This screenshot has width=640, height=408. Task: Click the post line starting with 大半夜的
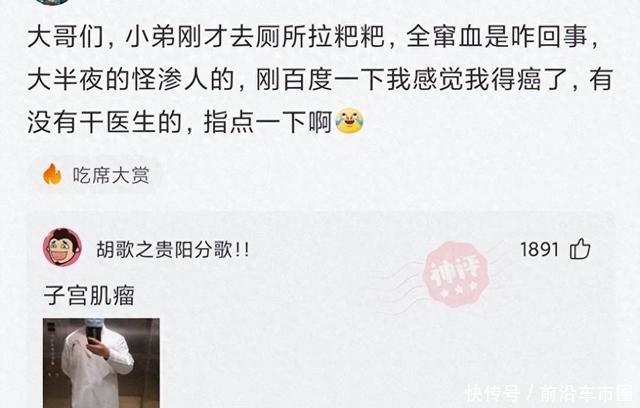pos(320,80)
